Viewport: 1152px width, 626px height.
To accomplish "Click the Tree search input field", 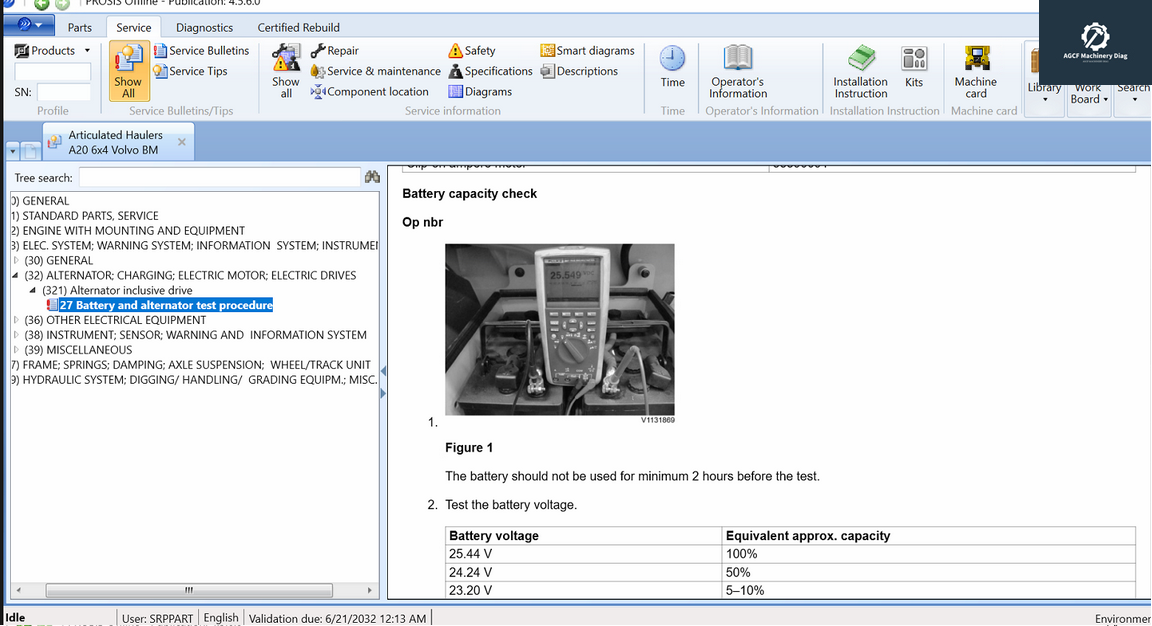I will [219, 177].
